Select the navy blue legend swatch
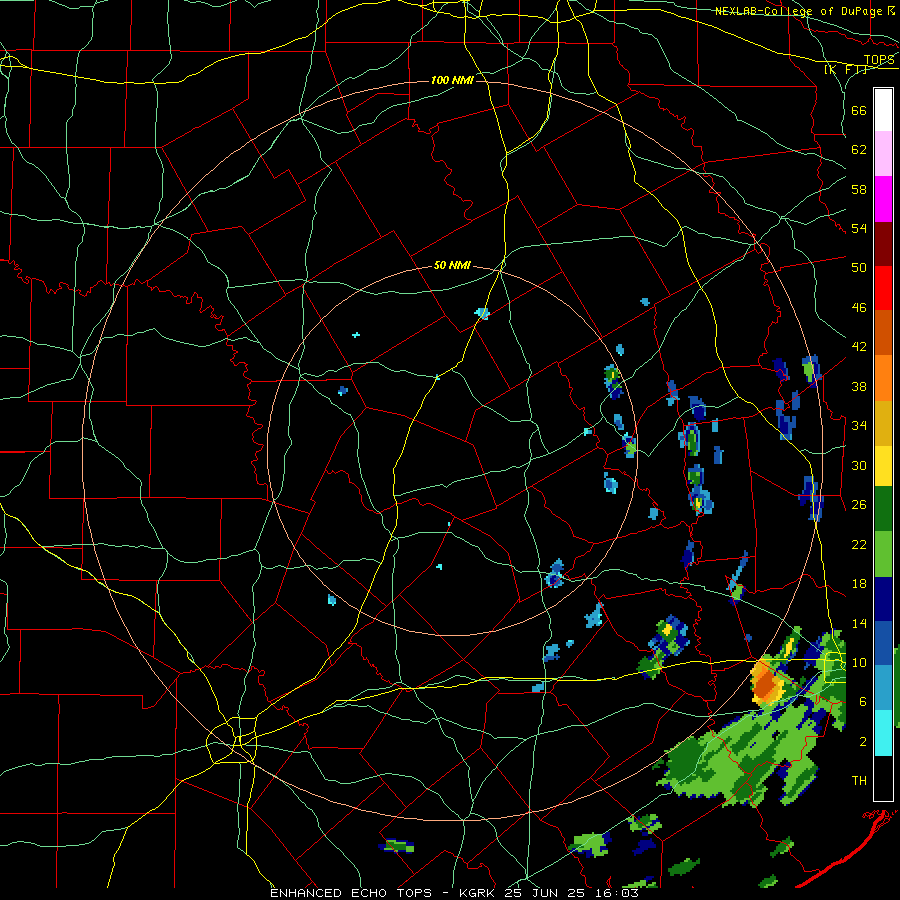This screenshot has width=900, height=900. coord(883,599)
